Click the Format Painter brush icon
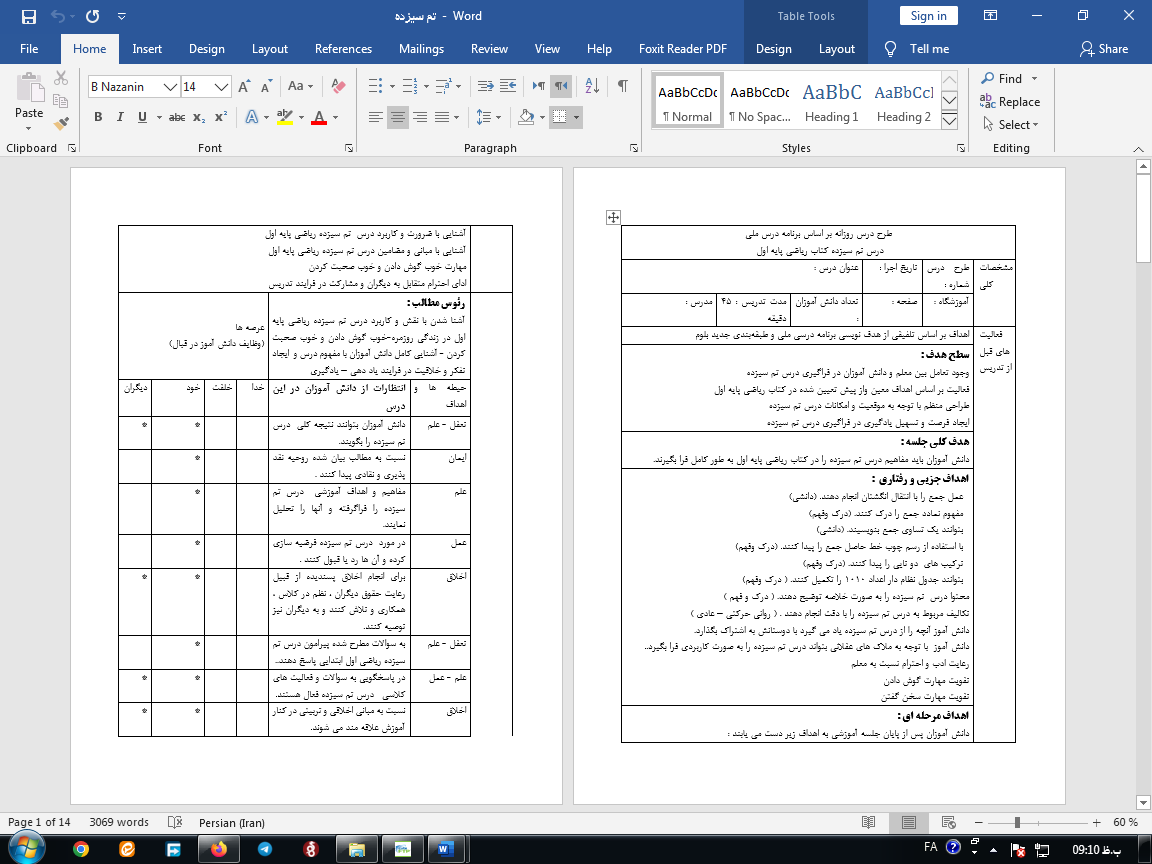This screenshot has height=864, width=1152. point(61,124)
